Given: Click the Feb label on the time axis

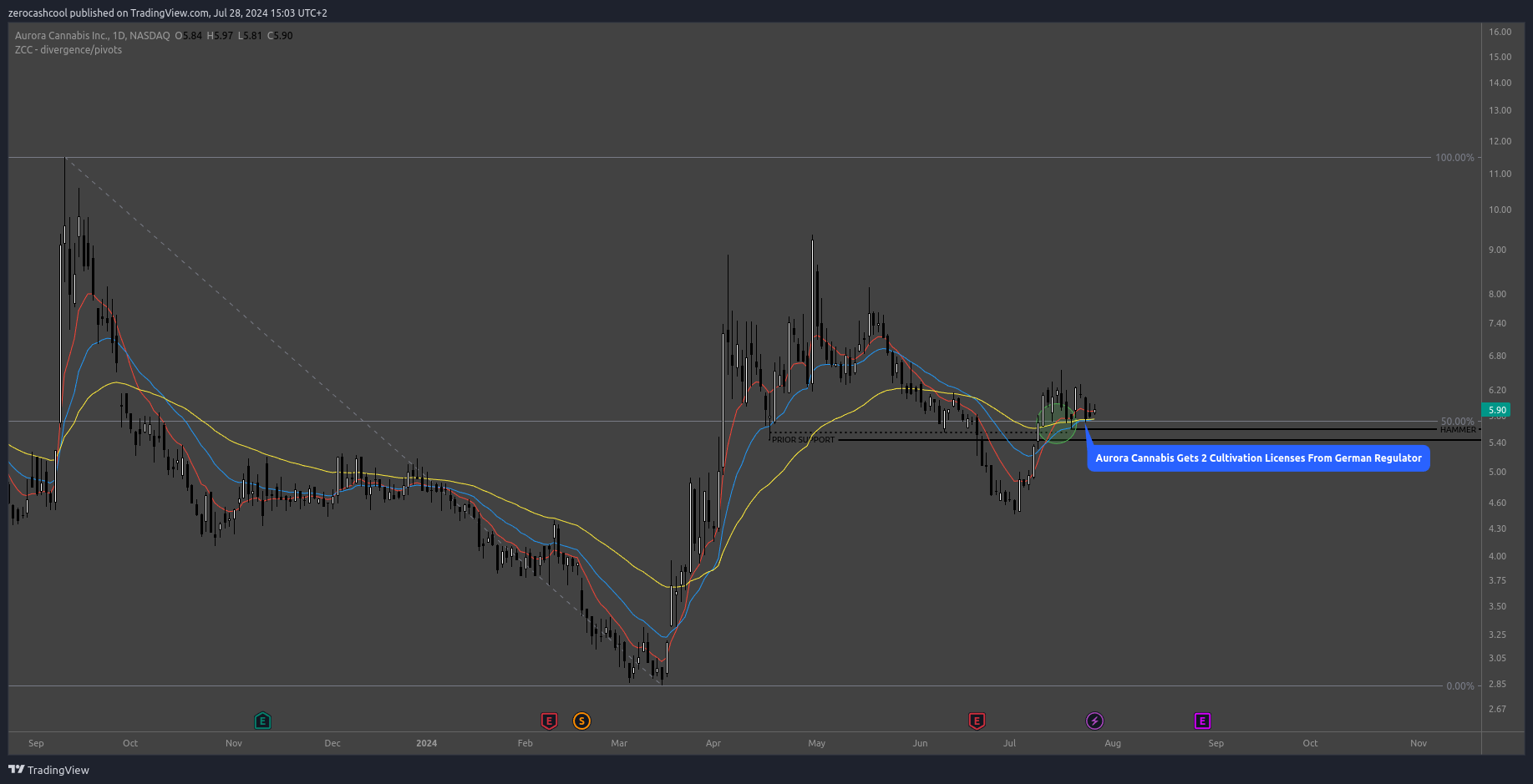Looking at the screenshot, I should 525,743.
